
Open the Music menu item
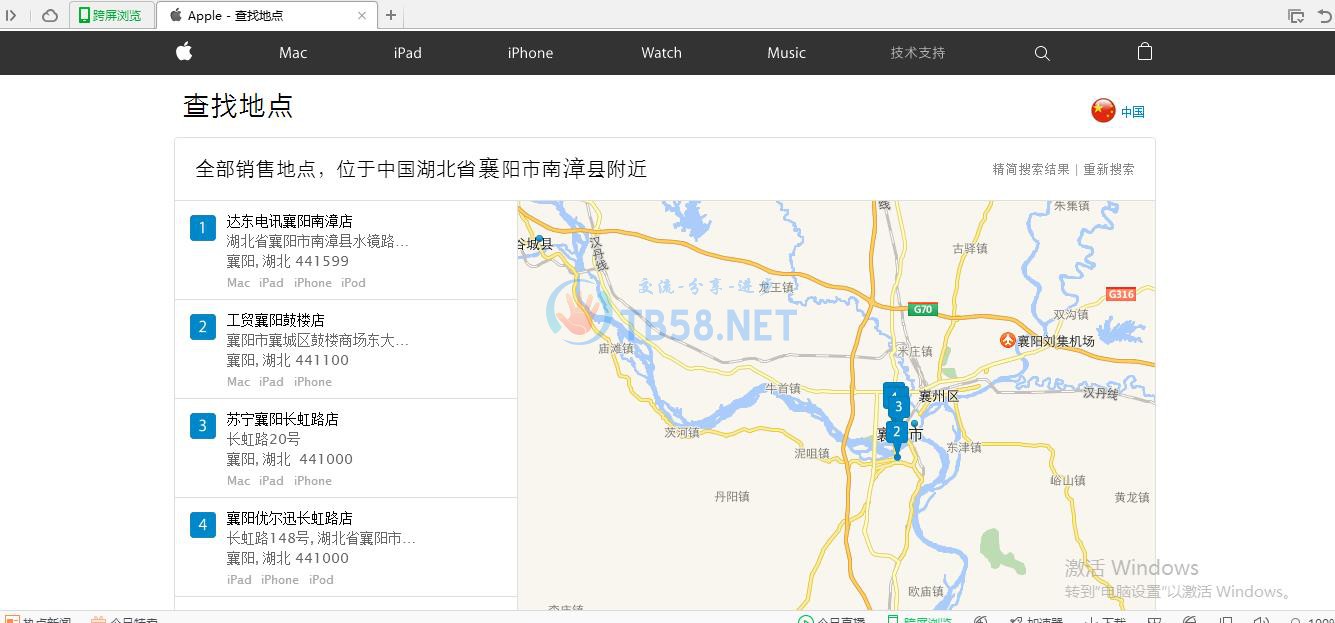786,53
